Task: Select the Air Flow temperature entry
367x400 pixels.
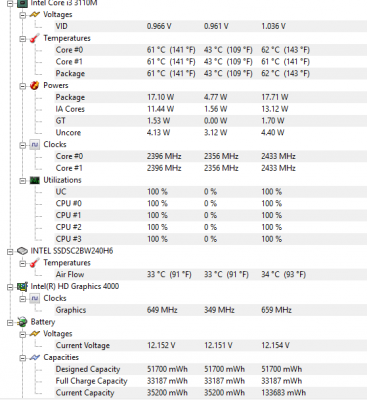Action: [x=210, y=275]
